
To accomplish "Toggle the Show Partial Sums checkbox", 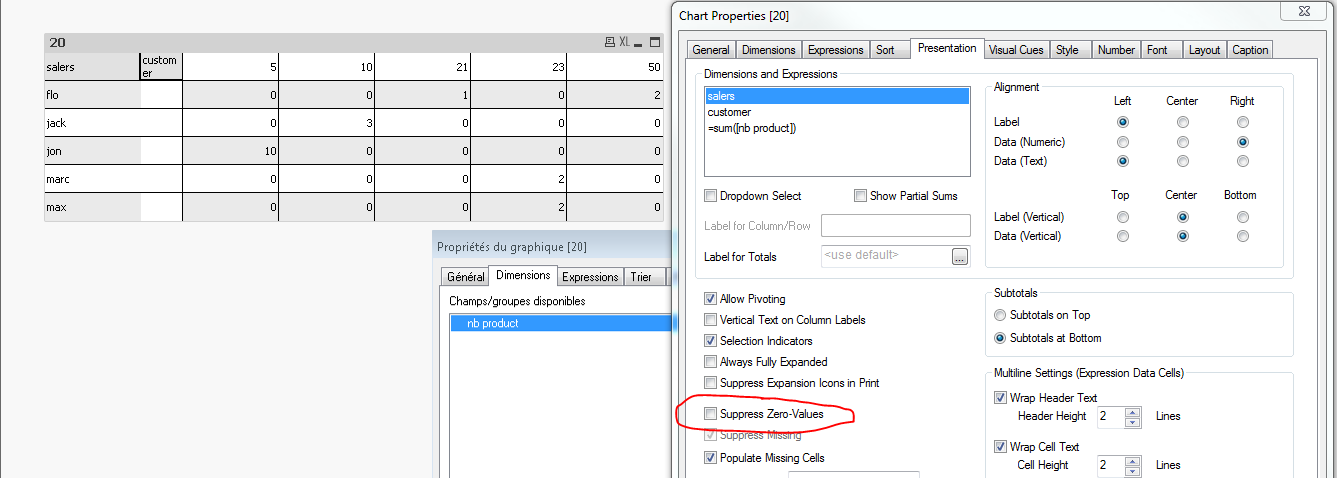I will coord(861,196).
